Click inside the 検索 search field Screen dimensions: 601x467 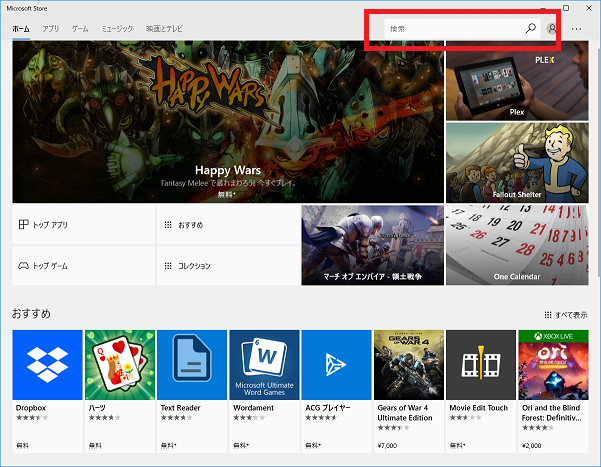click(450, 29)
